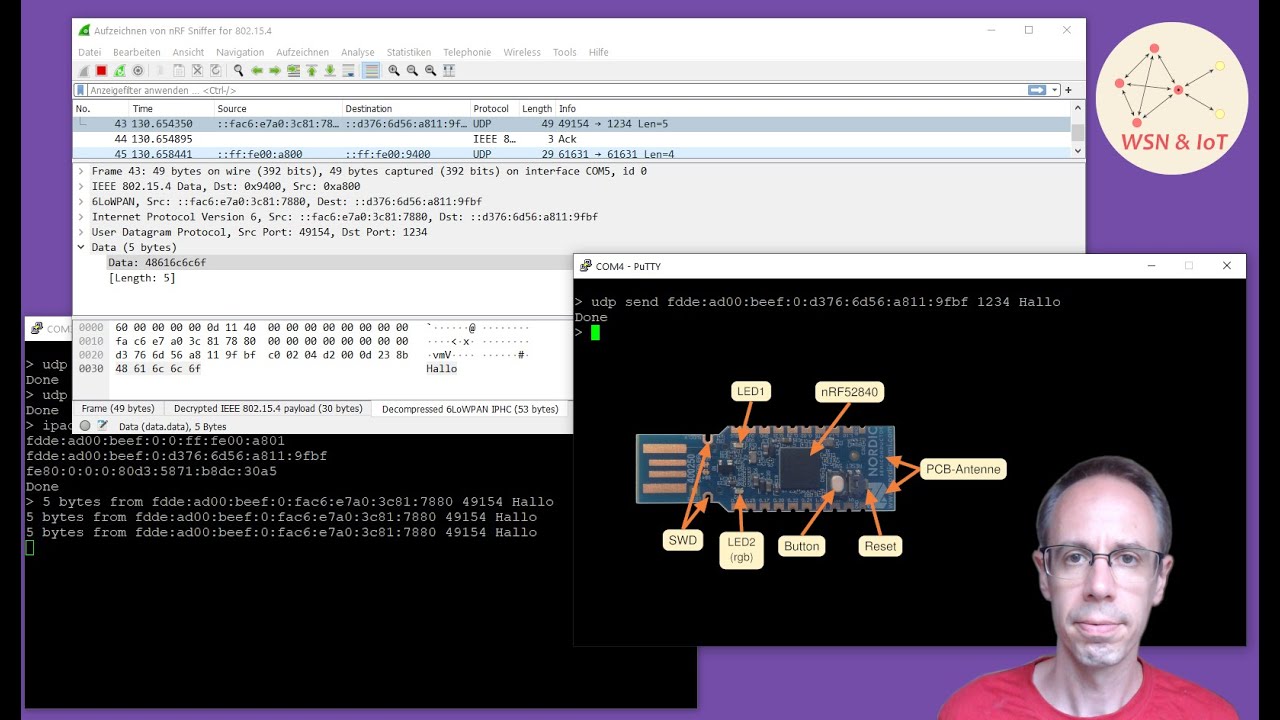Open capture options gear icon

[138, 71]
